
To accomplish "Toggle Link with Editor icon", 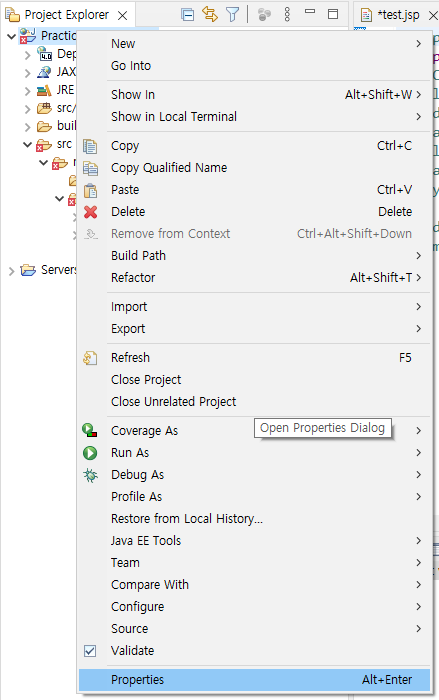I will [209, 14].
